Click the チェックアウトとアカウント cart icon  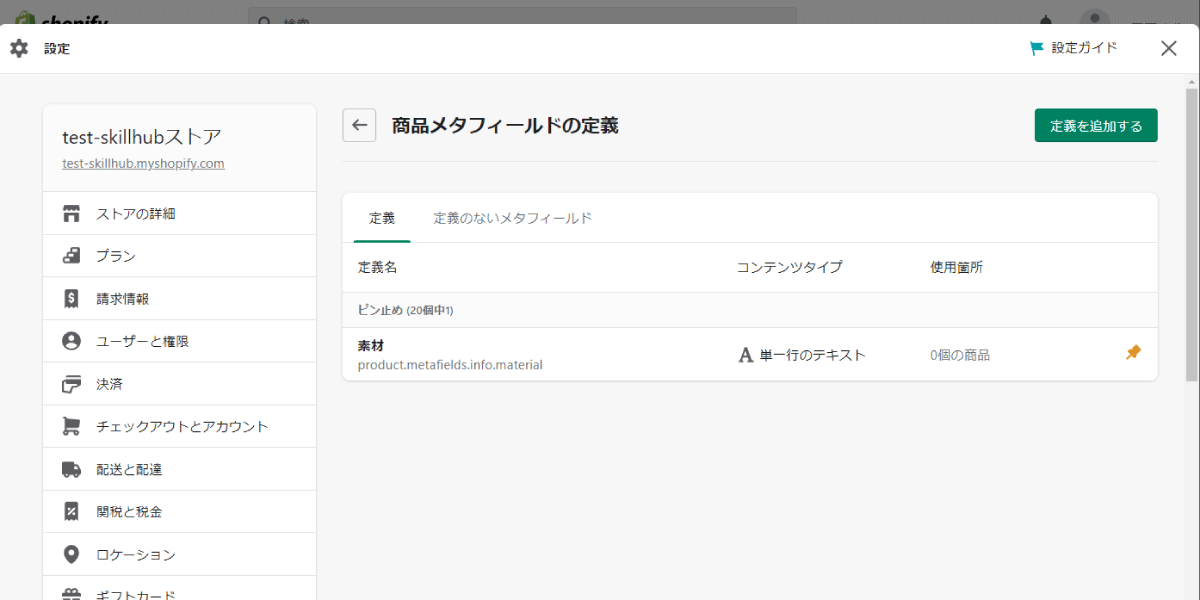pos(71,426)
